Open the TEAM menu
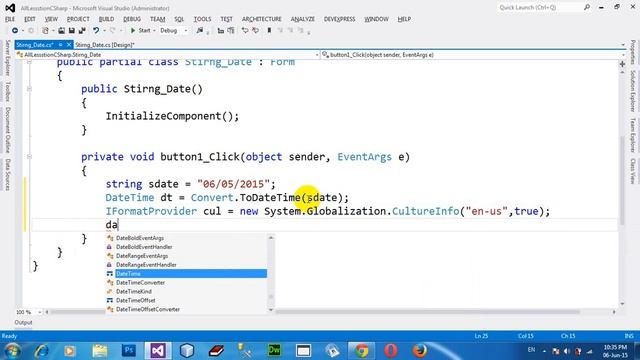 [158, 19]
